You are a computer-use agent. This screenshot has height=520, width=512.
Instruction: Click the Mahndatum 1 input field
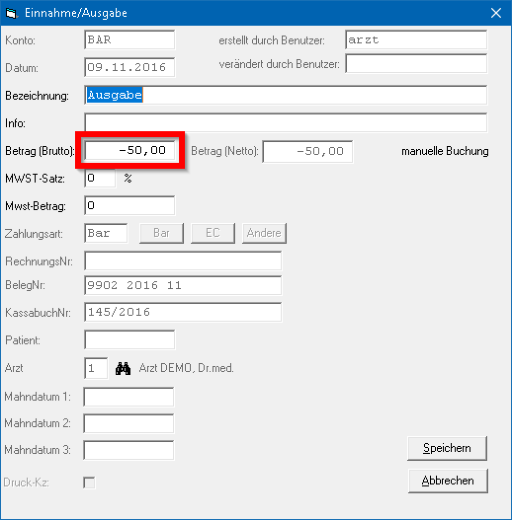(129, 397)
